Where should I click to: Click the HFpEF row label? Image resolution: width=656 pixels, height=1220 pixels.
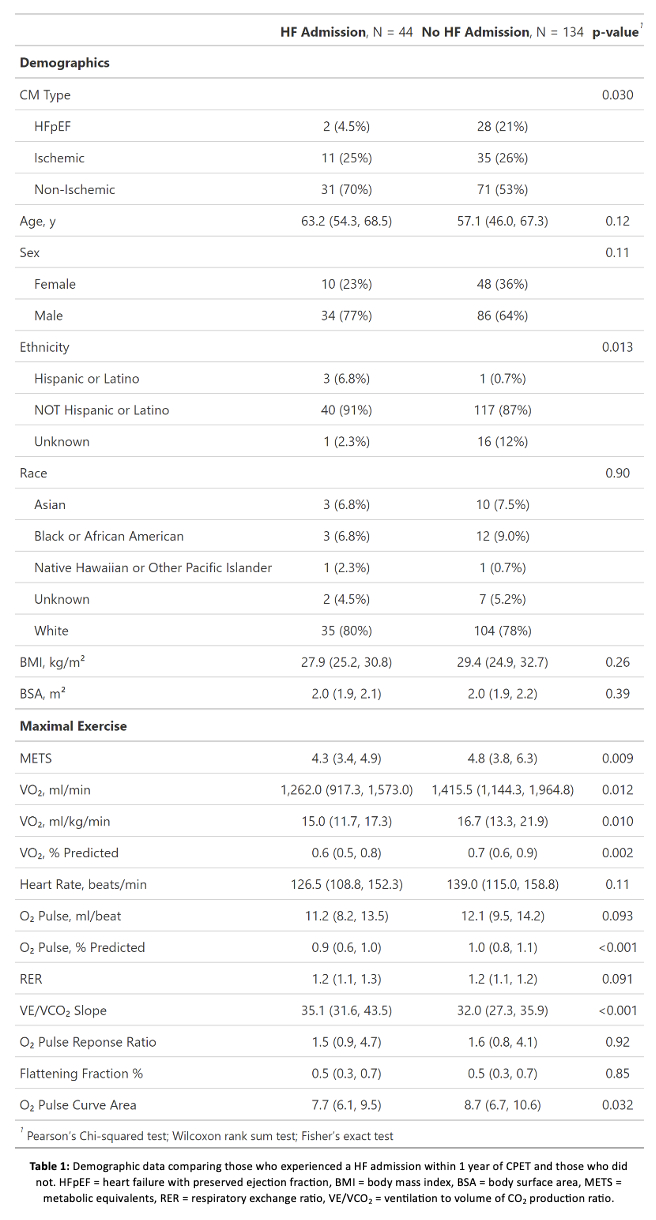[x=55, y=126]
